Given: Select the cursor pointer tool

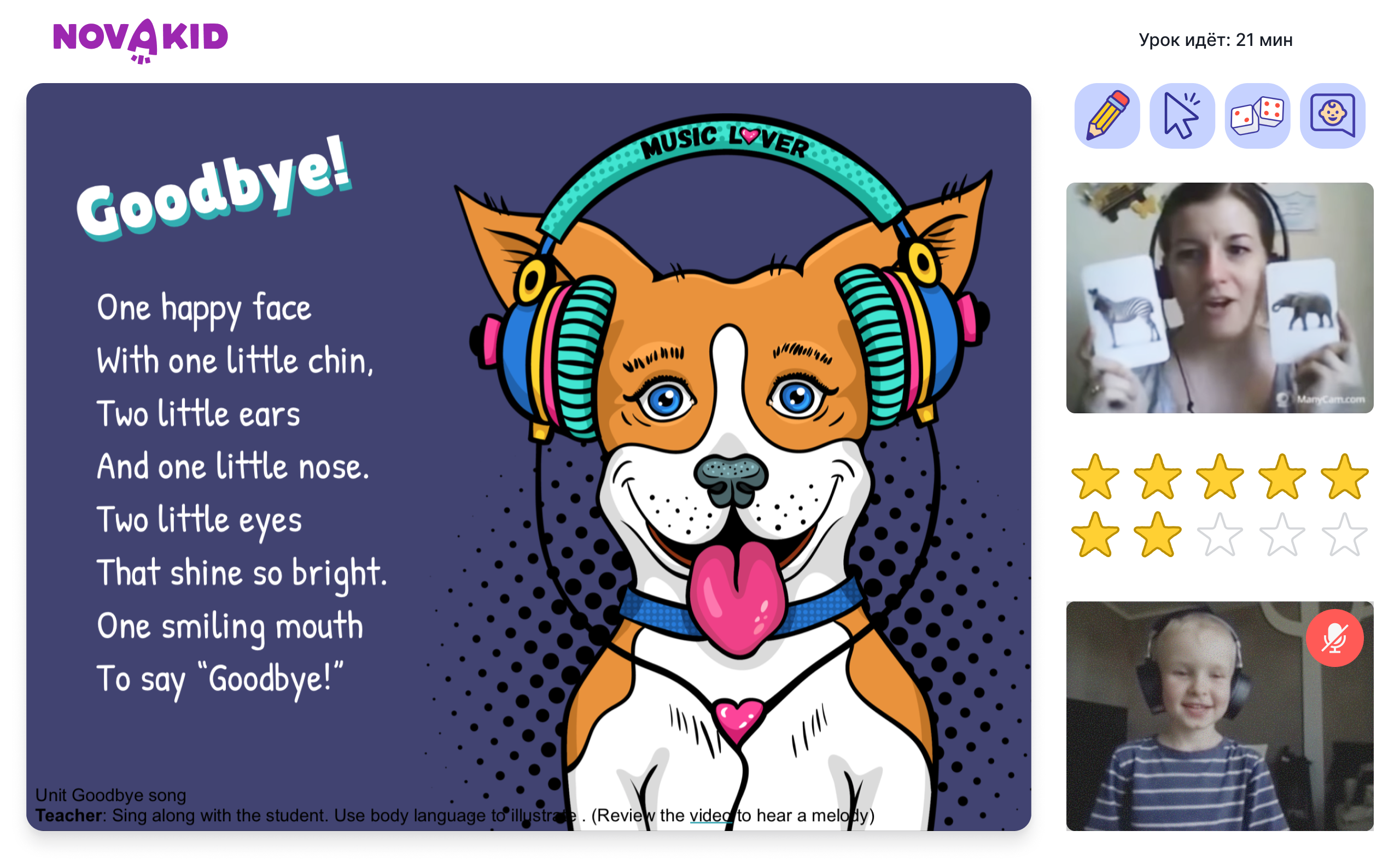Looking at the screenshot, I should pos(1182,116).
